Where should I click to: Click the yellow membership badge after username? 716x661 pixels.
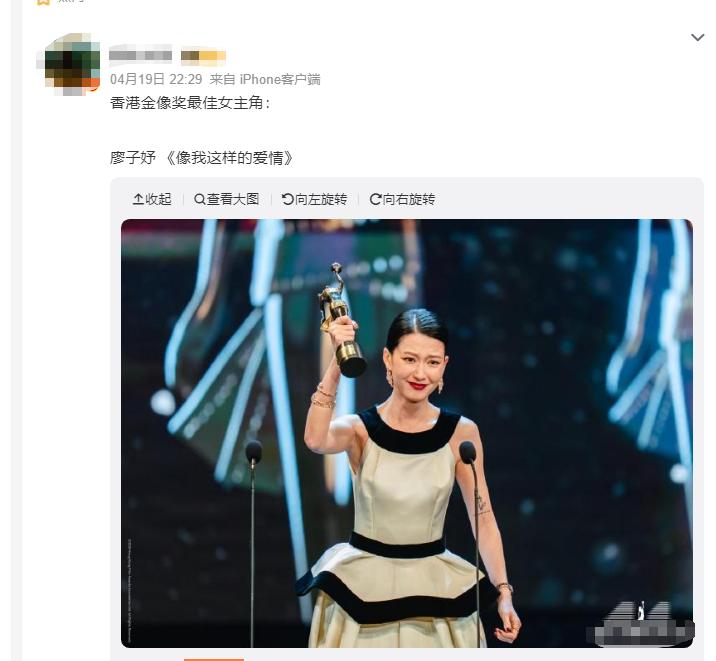pos(203,56)
